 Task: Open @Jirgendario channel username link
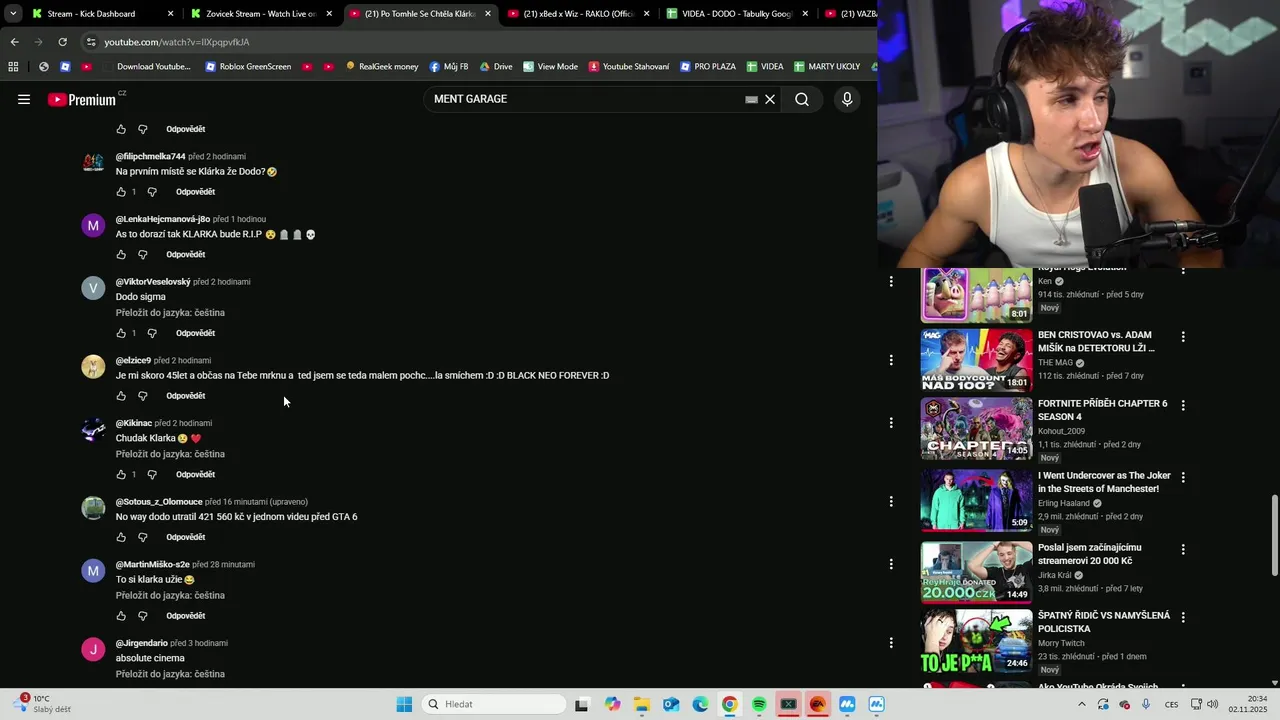[141, 643]
